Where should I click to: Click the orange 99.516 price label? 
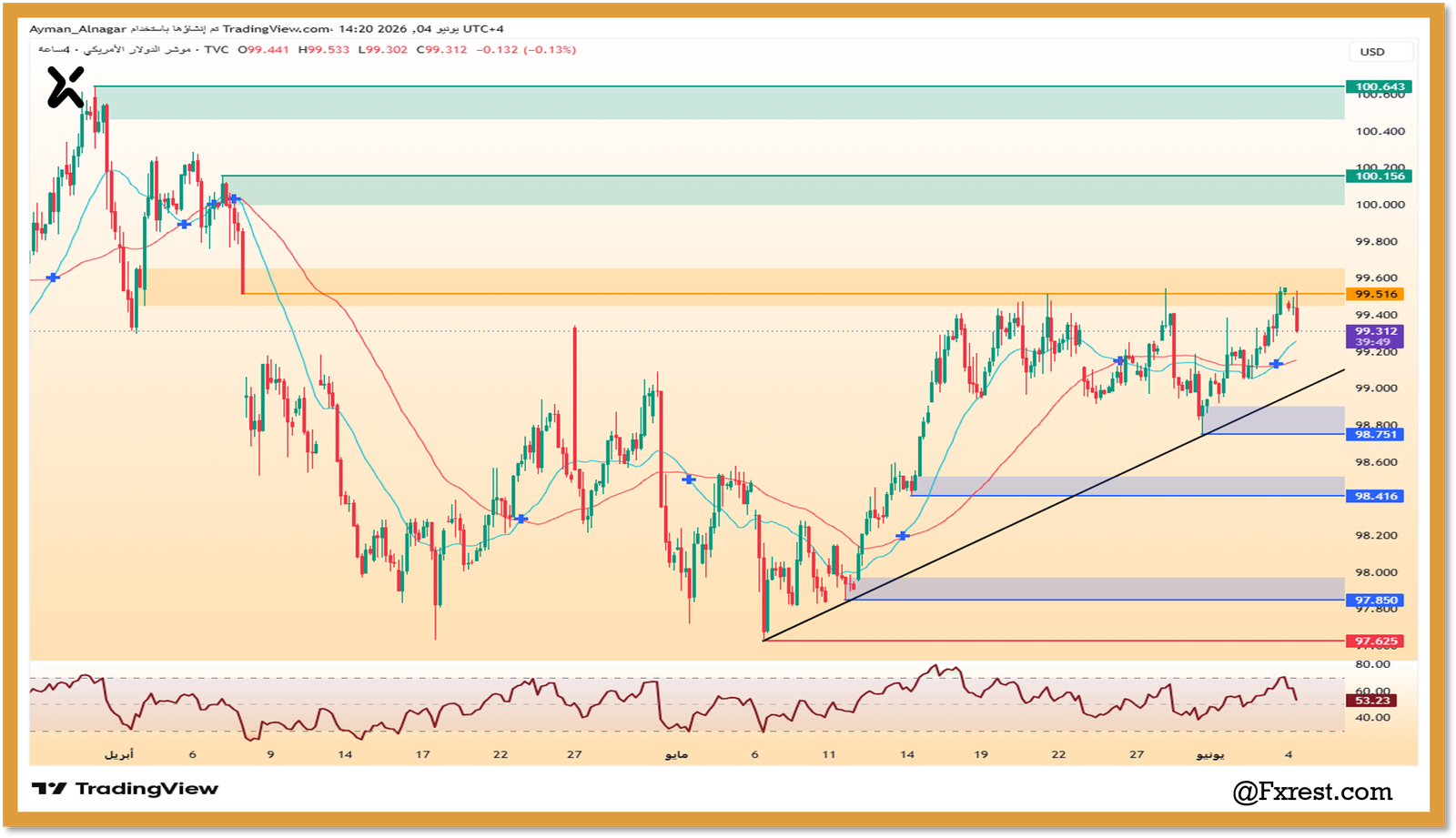point(1375,294)
